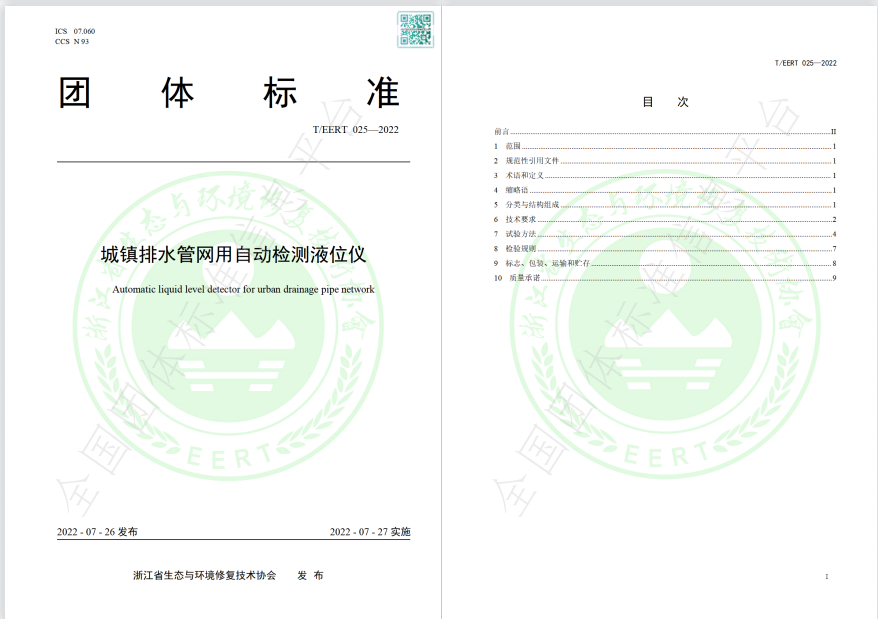Click the English title Automatic liquid level detector
Screen dimensions: 878x619
(244, 289)
